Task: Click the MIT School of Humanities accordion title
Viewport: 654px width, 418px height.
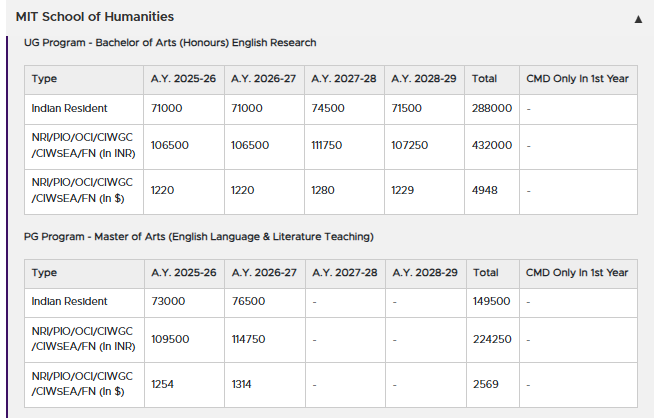Action: click(95, 17)
